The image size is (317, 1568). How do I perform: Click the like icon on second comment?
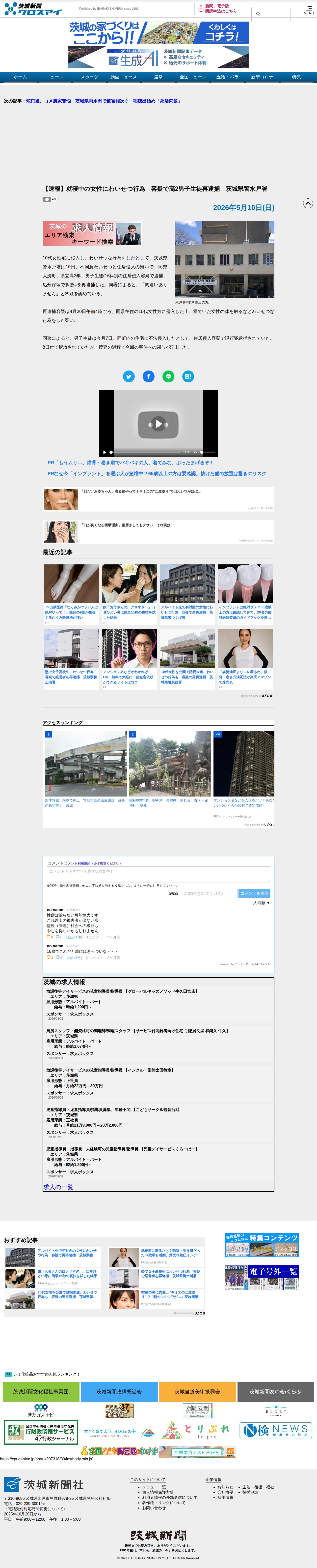click(x=49, y=957)
